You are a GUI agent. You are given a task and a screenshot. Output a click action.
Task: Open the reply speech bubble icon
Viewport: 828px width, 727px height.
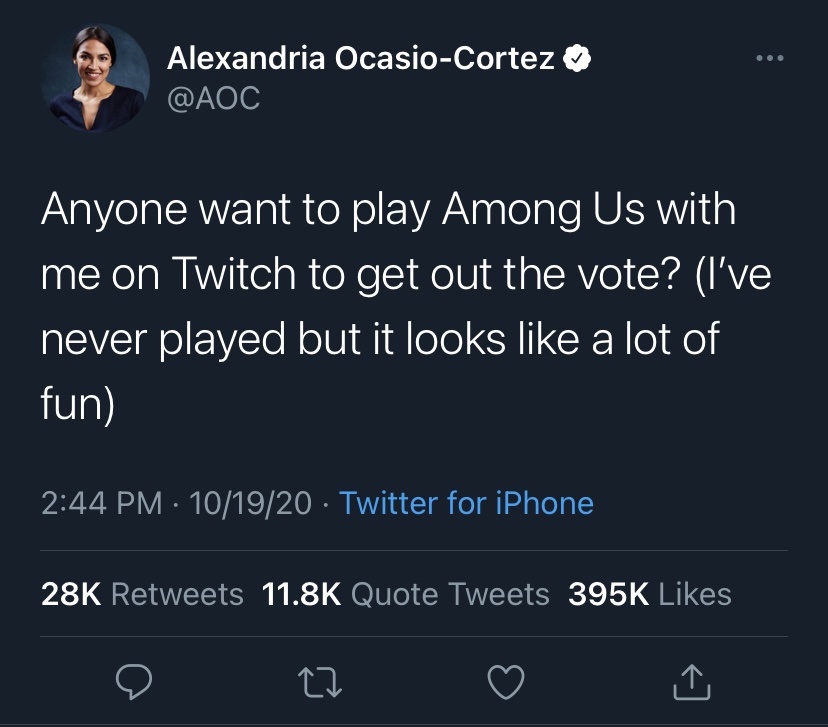point(134,682)
